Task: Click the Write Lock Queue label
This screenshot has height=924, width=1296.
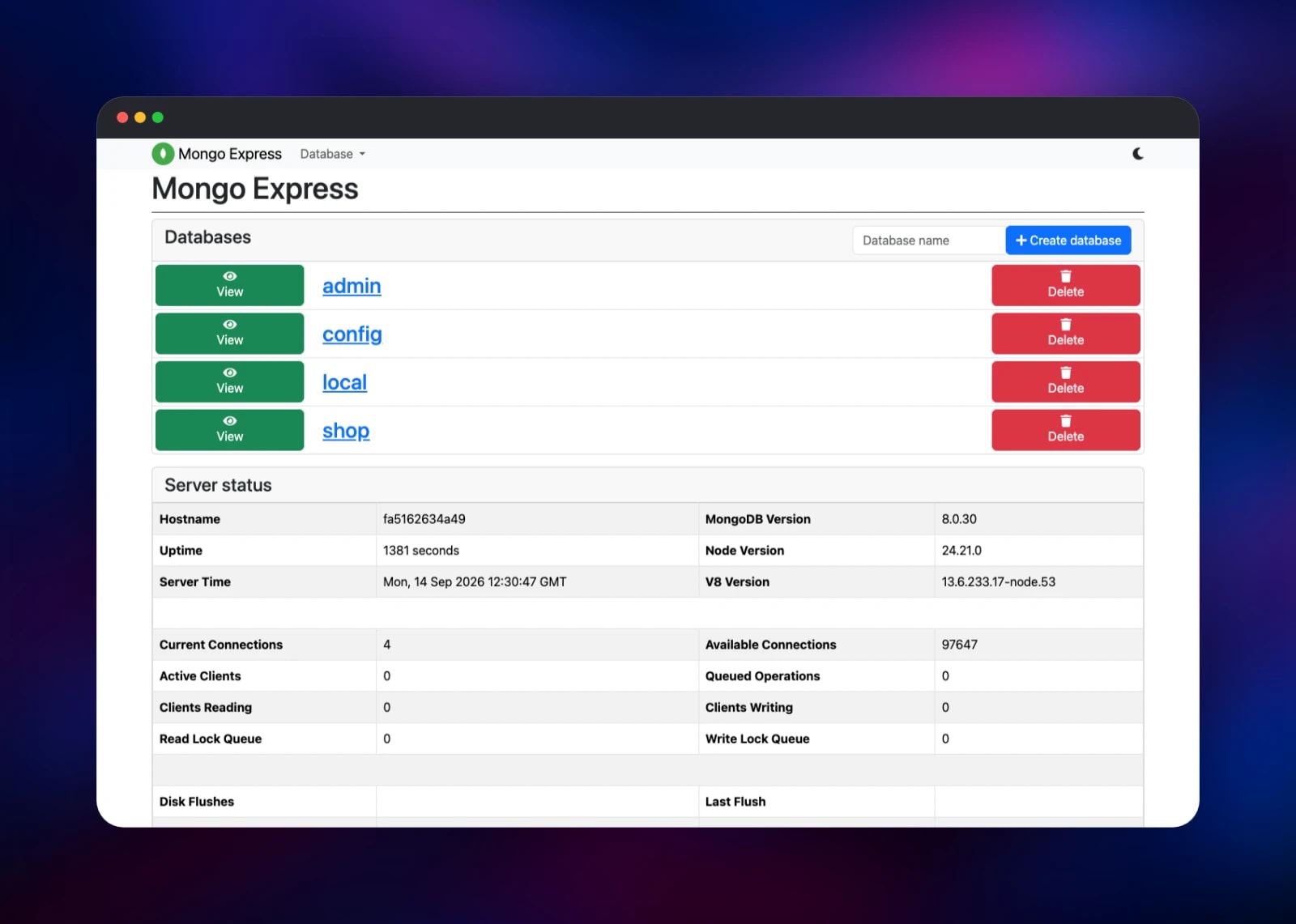Action: (x=757, y=739)
